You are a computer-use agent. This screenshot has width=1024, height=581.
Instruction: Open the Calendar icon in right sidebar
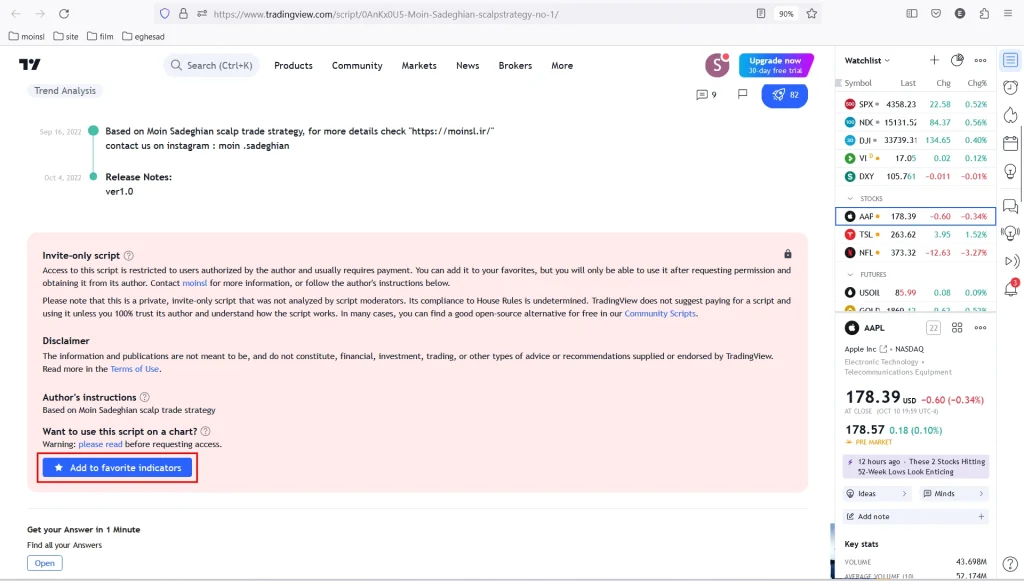pos(1010,143)
